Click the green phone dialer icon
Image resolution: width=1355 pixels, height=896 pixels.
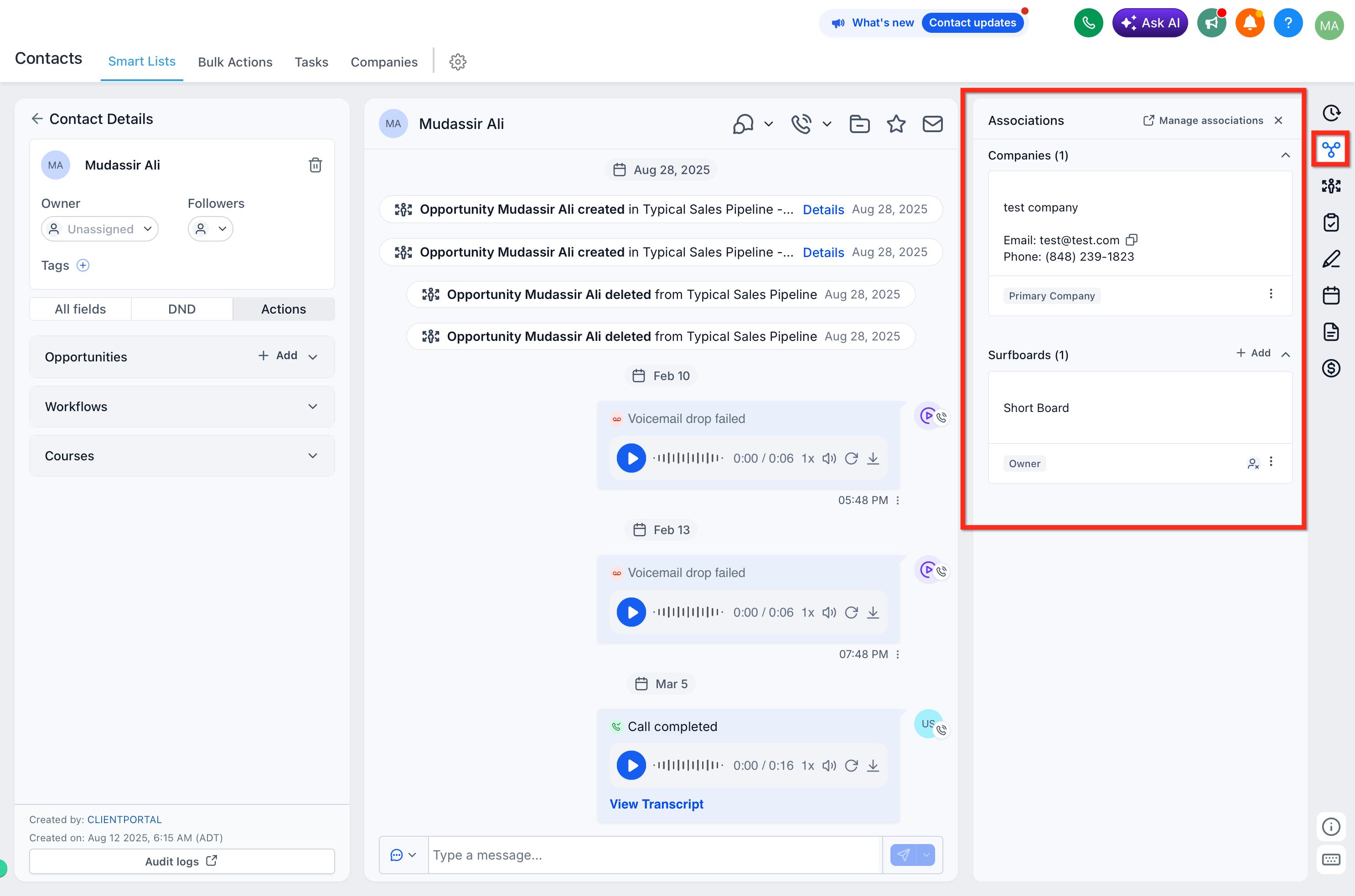[1088, 23]
